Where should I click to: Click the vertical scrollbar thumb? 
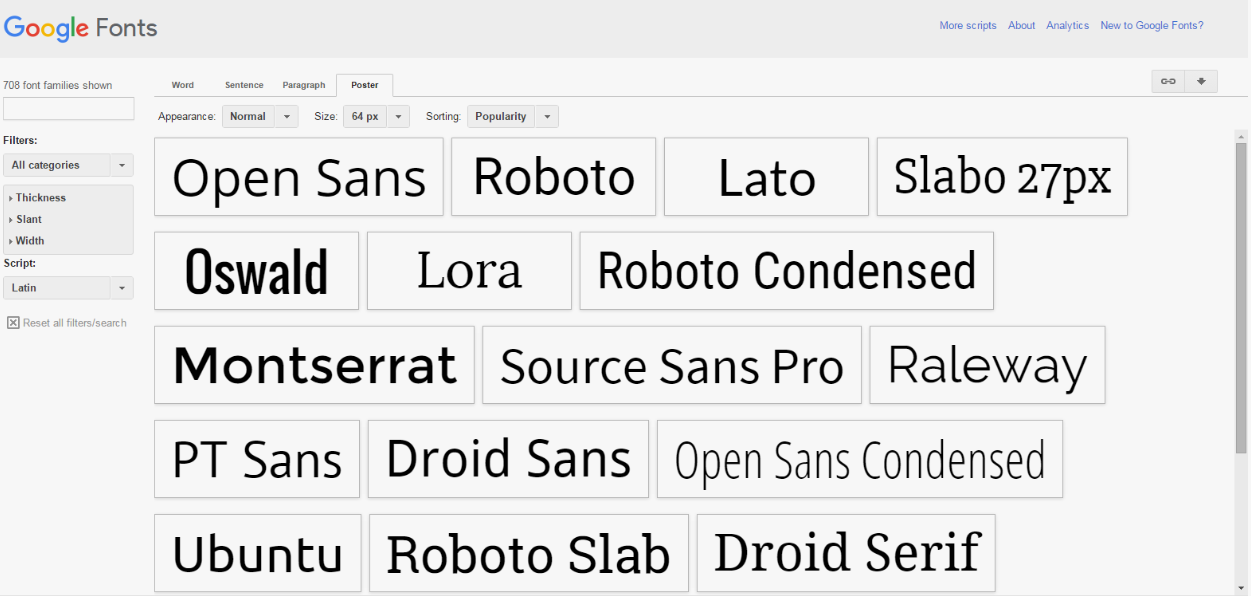[1242, 297]
